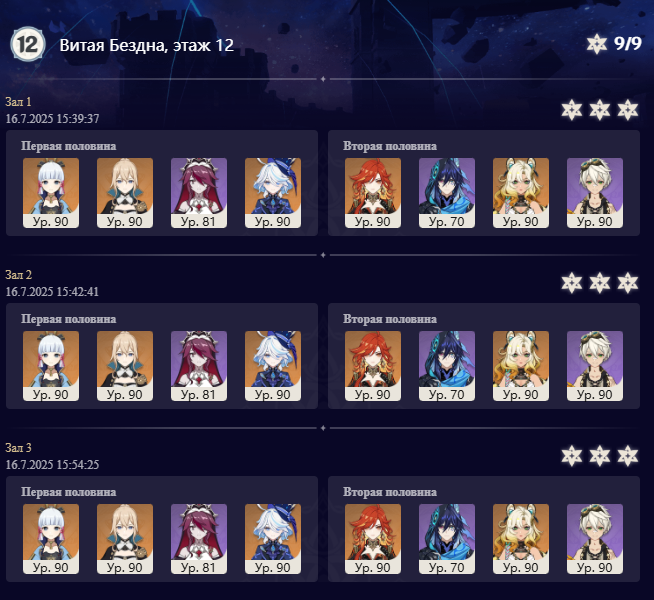Screen dimensions: 654x600
Task: Select white-haired character in Зал 1 first half
Action: point(51,193)
